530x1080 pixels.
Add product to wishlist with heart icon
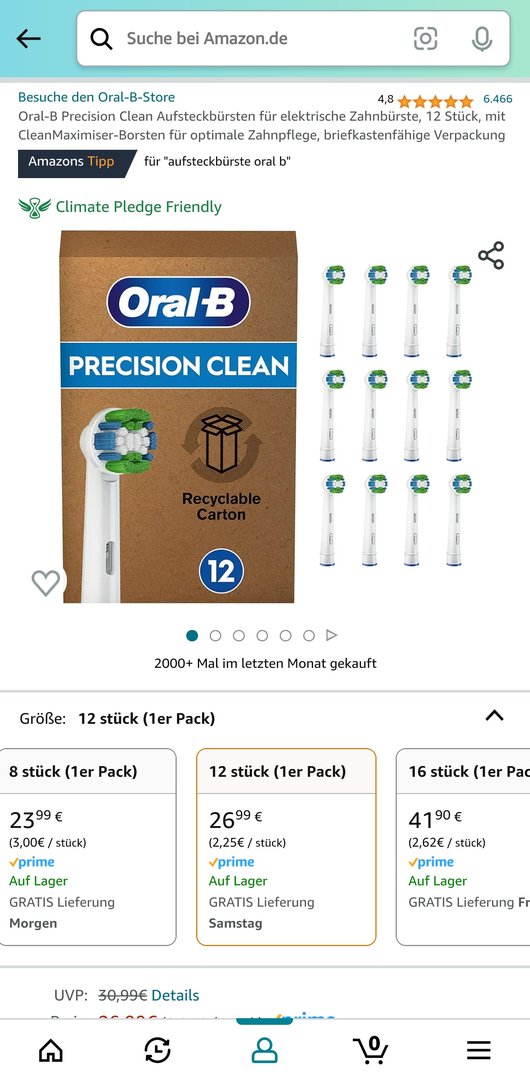46,583
